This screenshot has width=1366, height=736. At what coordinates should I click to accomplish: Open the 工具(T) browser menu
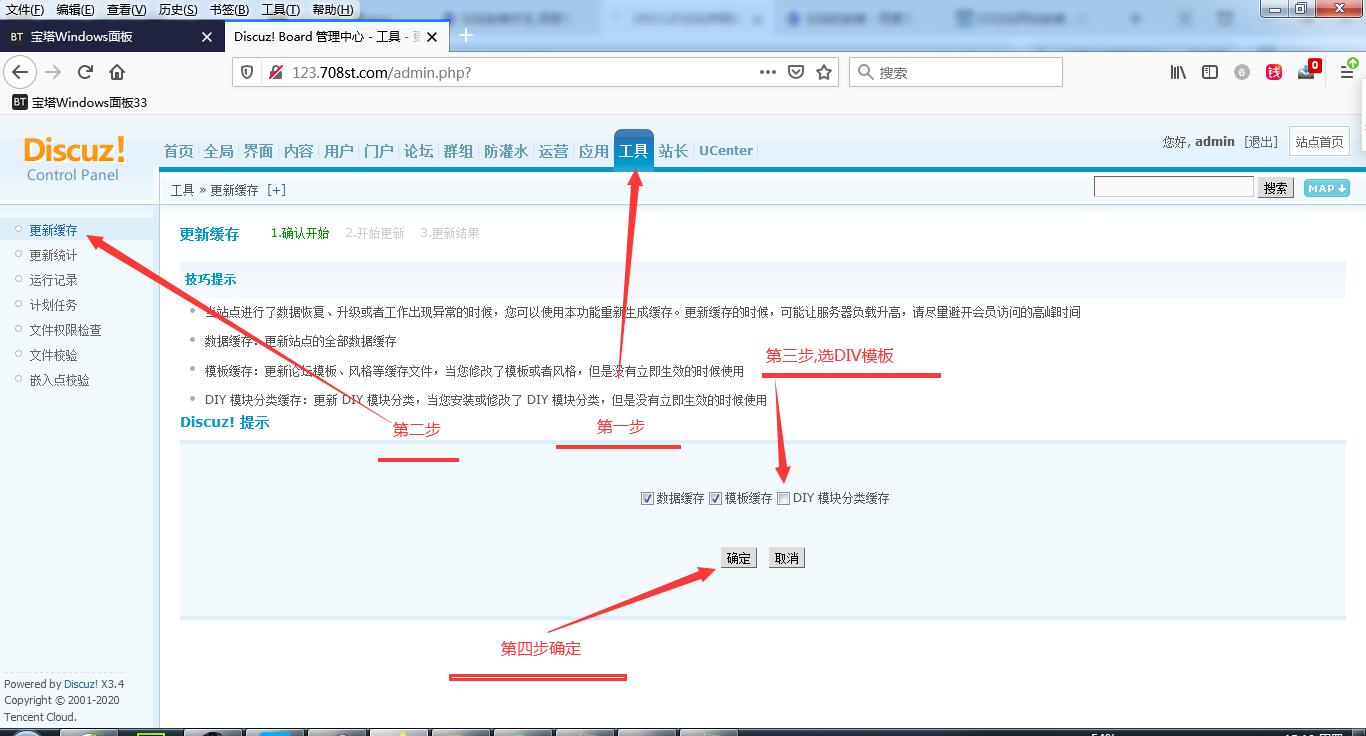(280, 9)
